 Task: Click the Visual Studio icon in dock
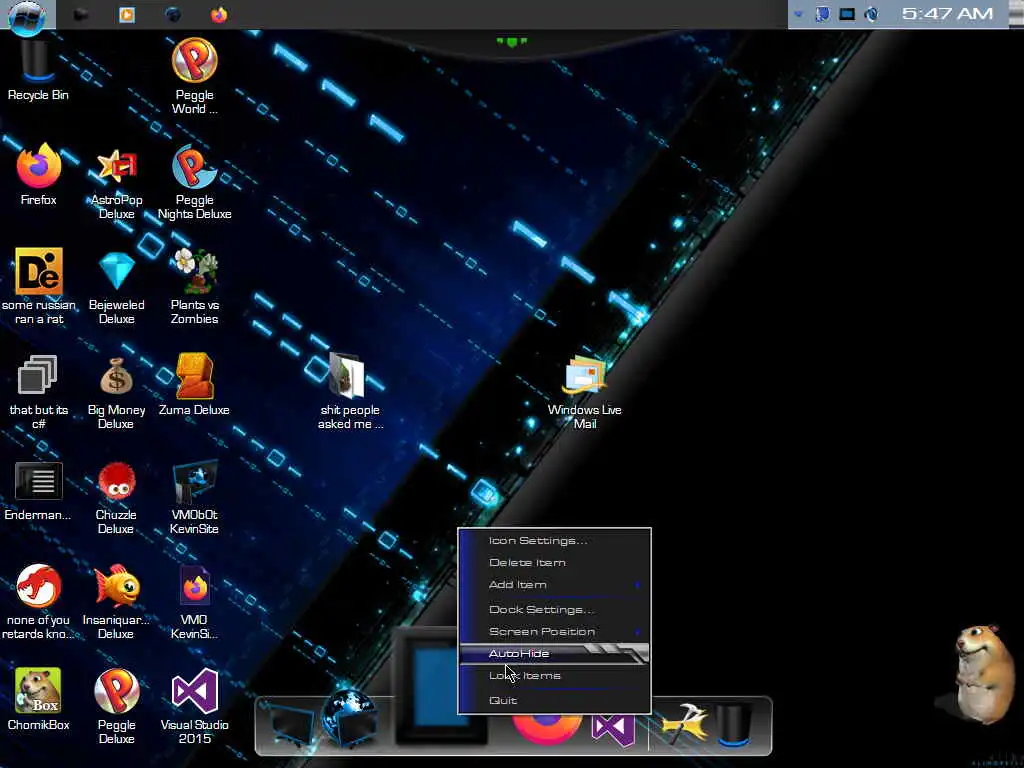point(613,730)
